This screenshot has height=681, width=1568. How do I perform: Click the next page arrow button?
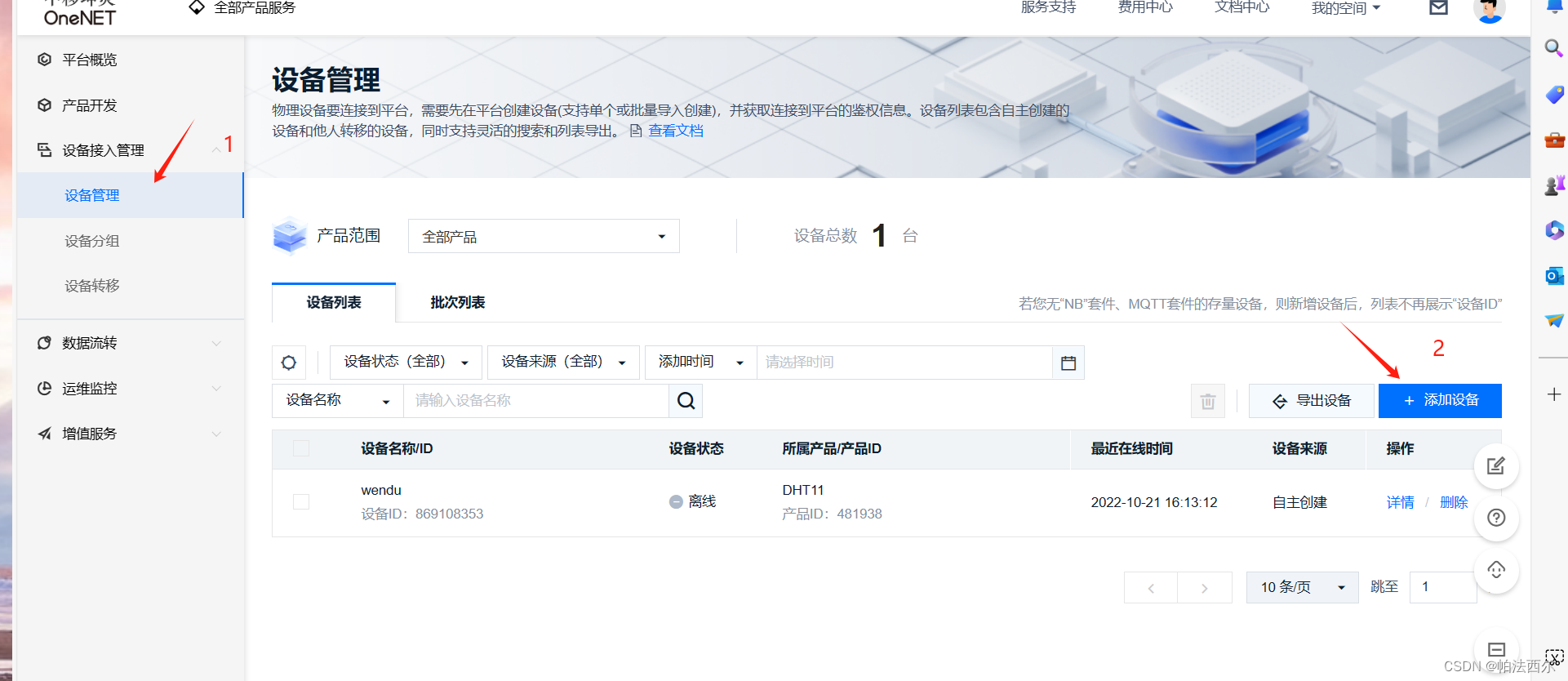click(x=1205, y=588)
